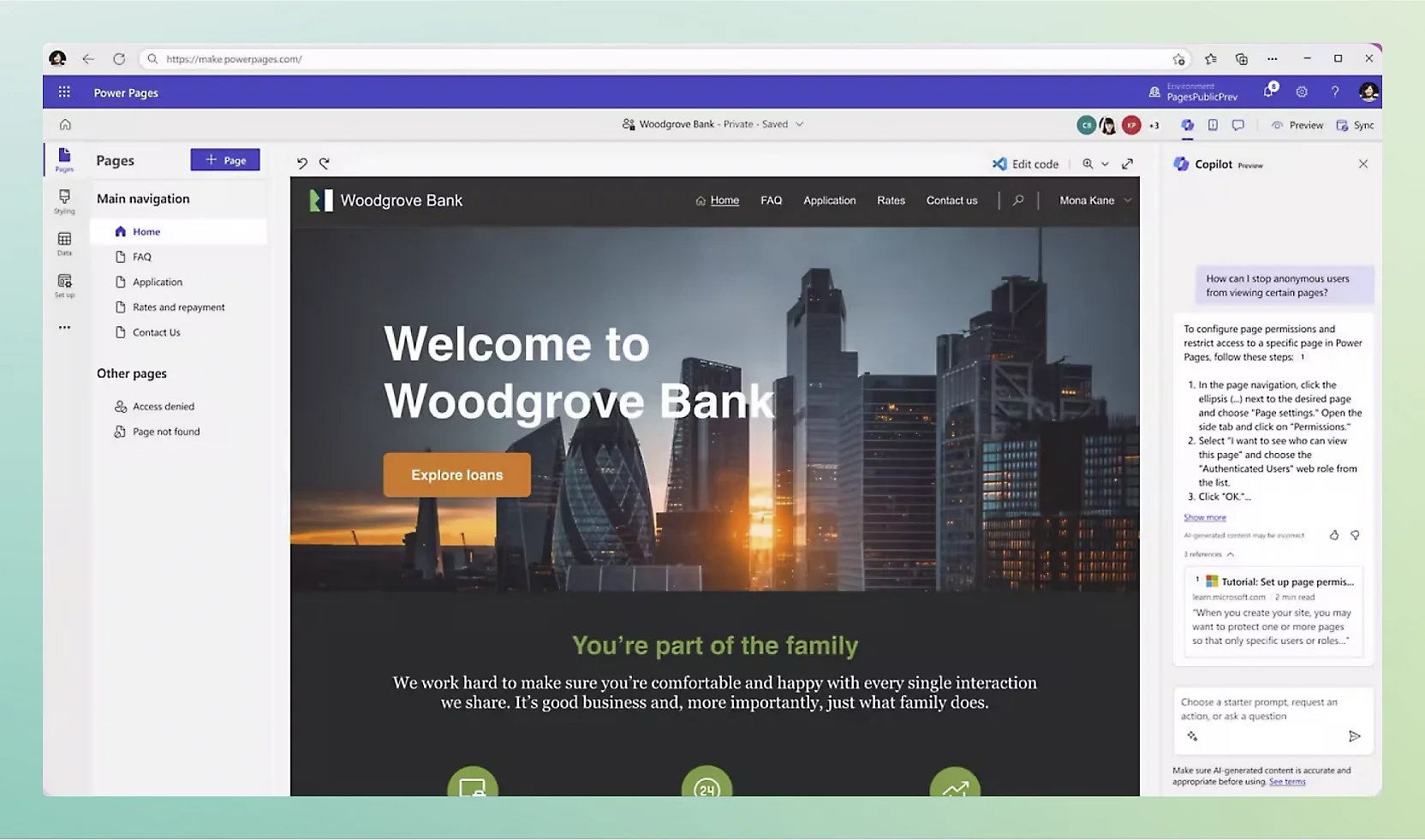Open the settings gear

click(x=1302, y=92)
